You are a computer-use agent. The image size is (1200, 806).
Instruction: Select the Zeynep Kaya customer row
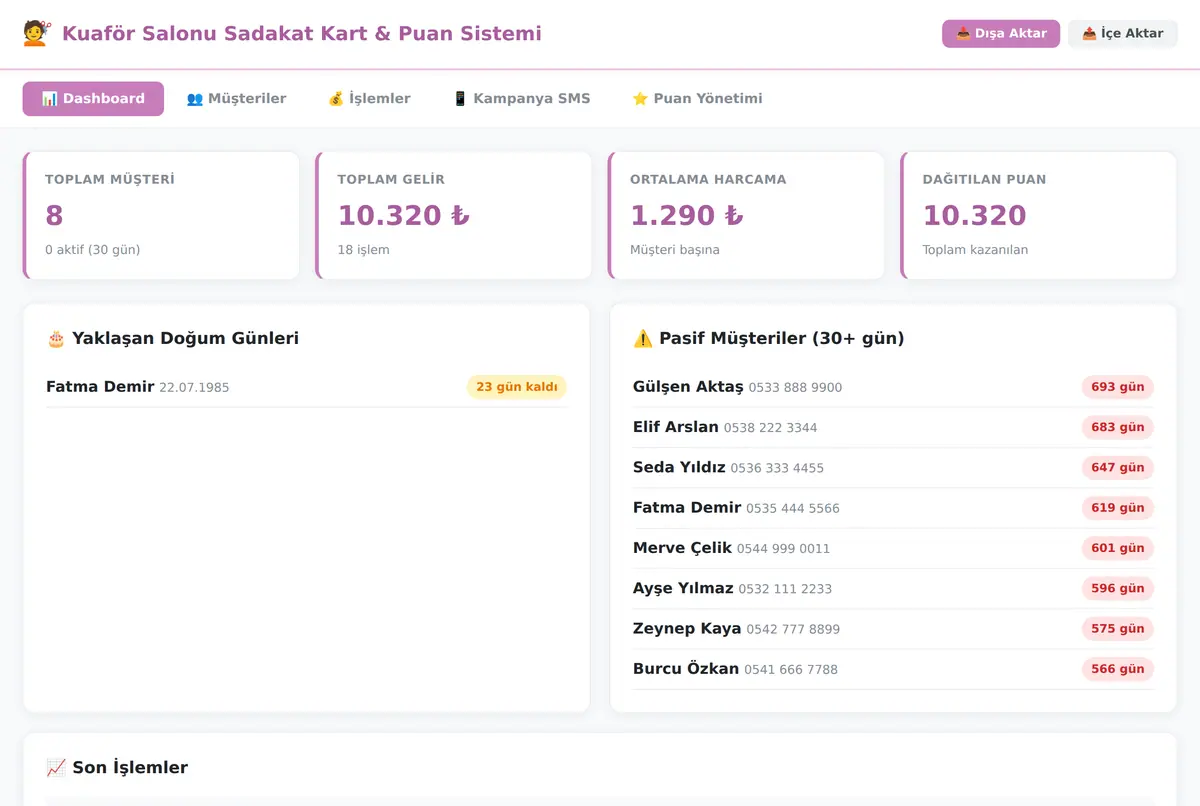click(893, 629)
